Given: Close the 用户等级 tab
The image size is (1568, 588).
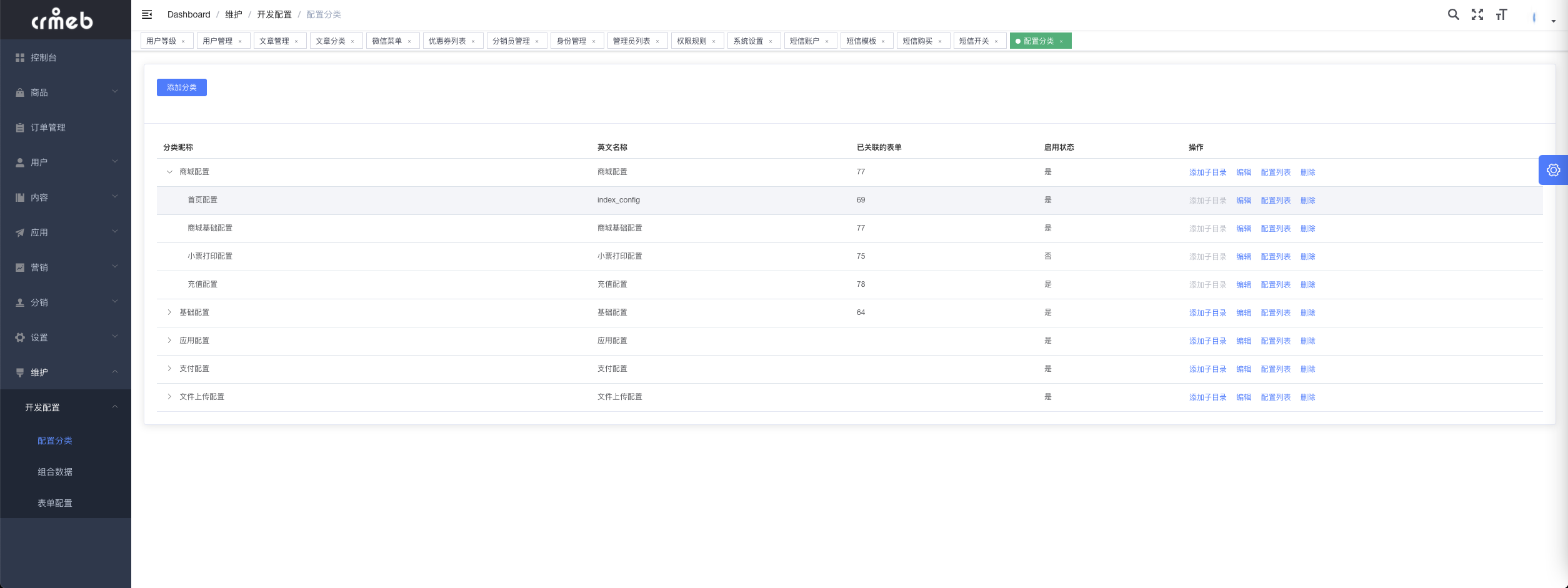Looking at the screenshot, I should coord(183,41).
